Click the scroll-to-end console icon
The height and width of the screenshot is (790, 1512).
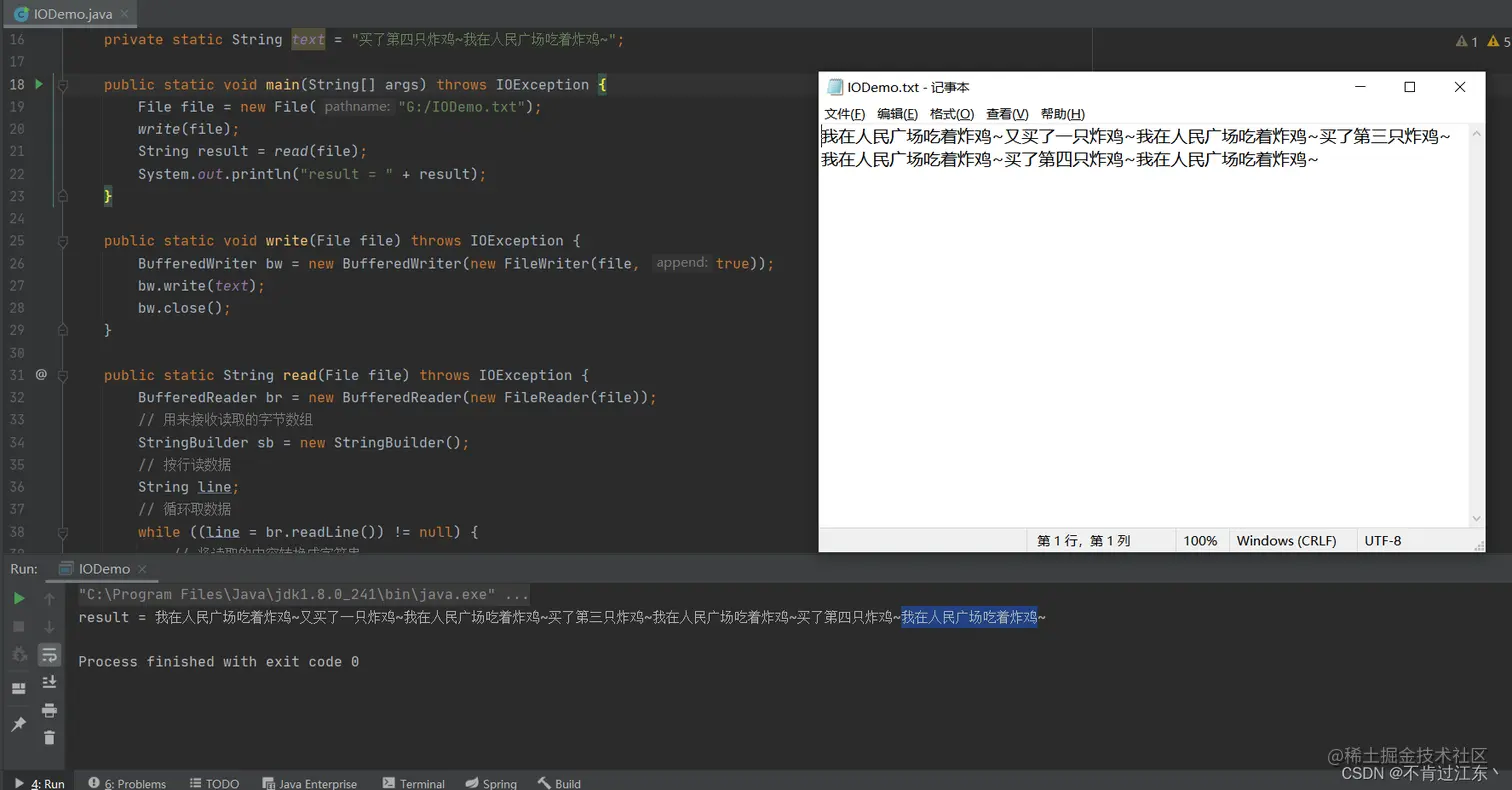pos(49,682)
